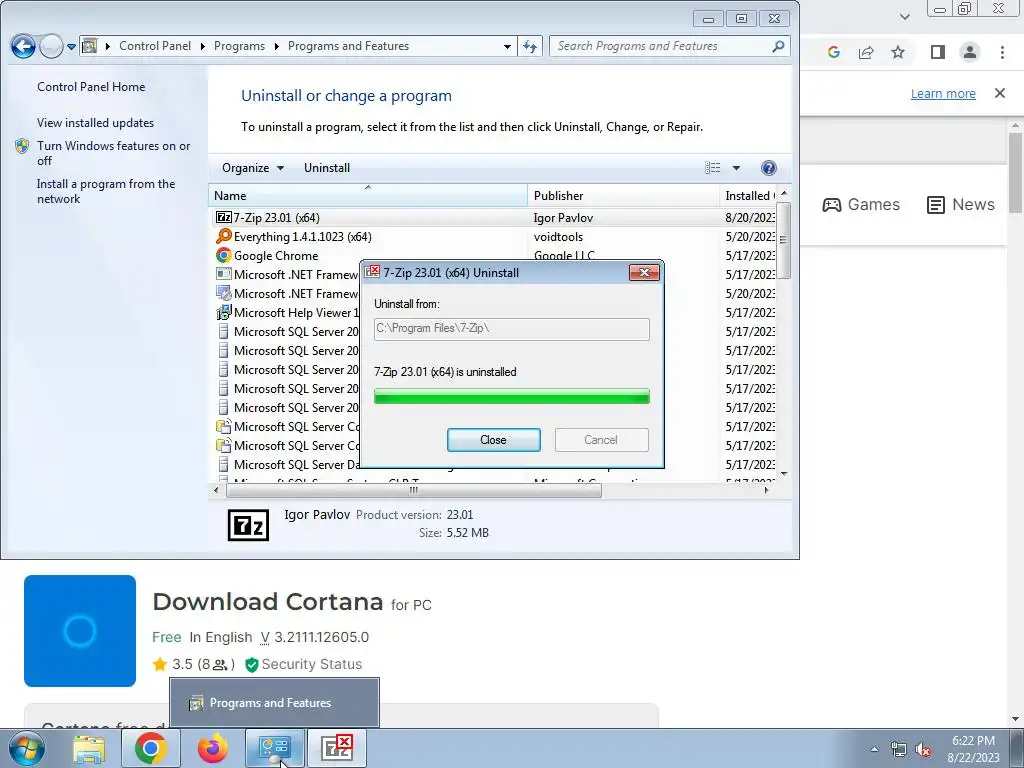Viewport: 1024px width, 768px height.
Task: Click the Uninstall from path field
Action: (x=511, y=328)
